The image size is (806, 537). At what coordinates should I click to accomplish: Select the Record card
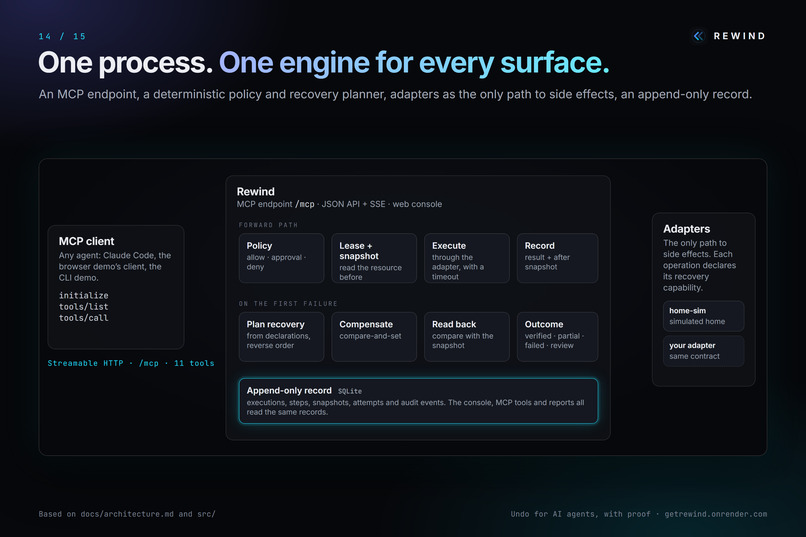click(557, 258)
